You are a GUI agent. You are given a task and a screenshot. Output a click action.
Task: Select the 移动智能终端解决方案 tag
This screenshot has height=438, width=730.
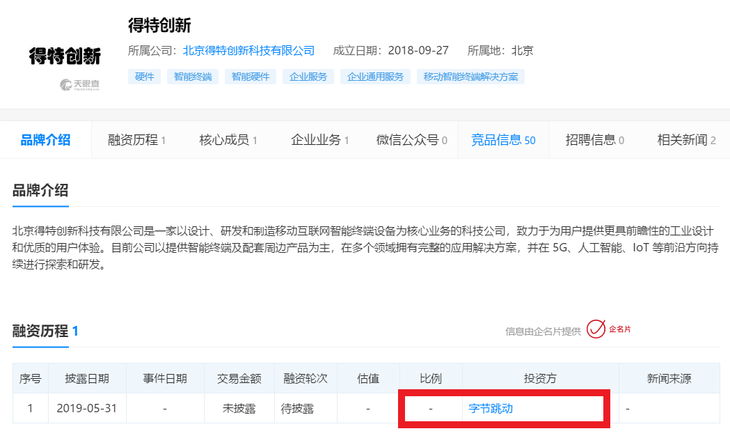471,76
